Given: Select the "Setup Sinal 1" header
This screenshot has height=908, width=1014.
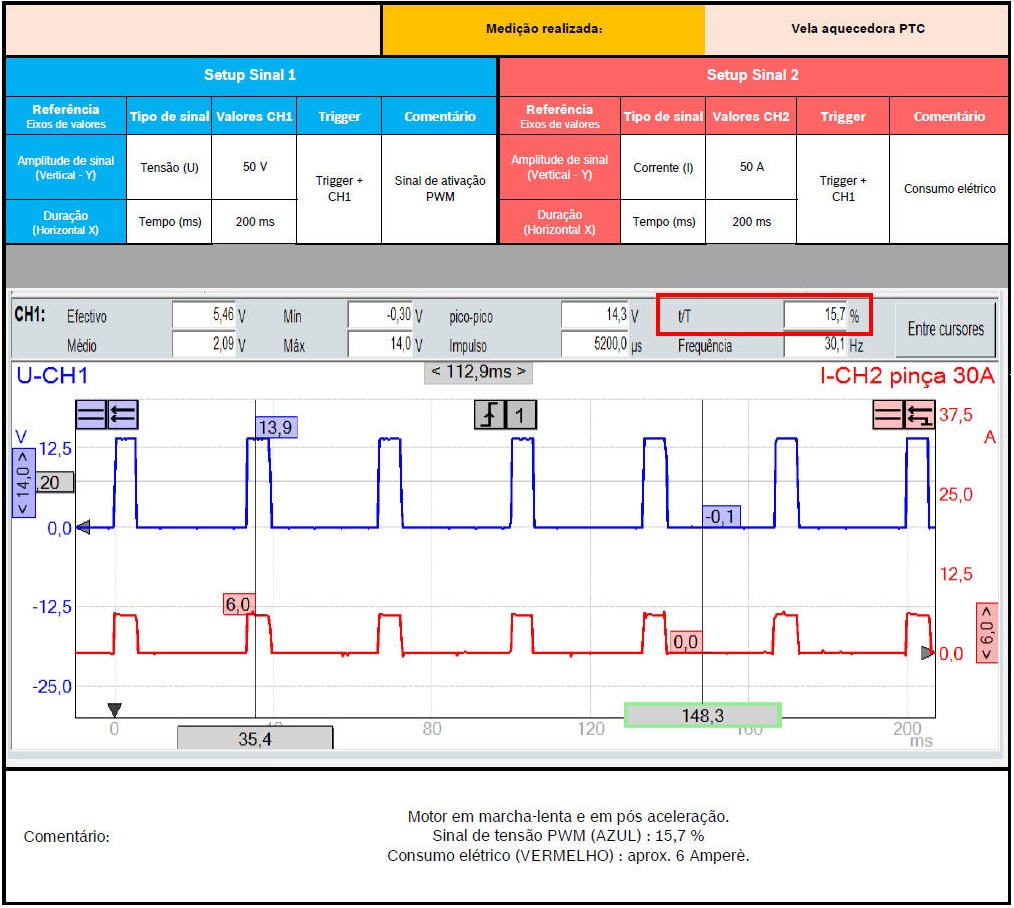Looking at the screenshot, I should click(250, 75).
